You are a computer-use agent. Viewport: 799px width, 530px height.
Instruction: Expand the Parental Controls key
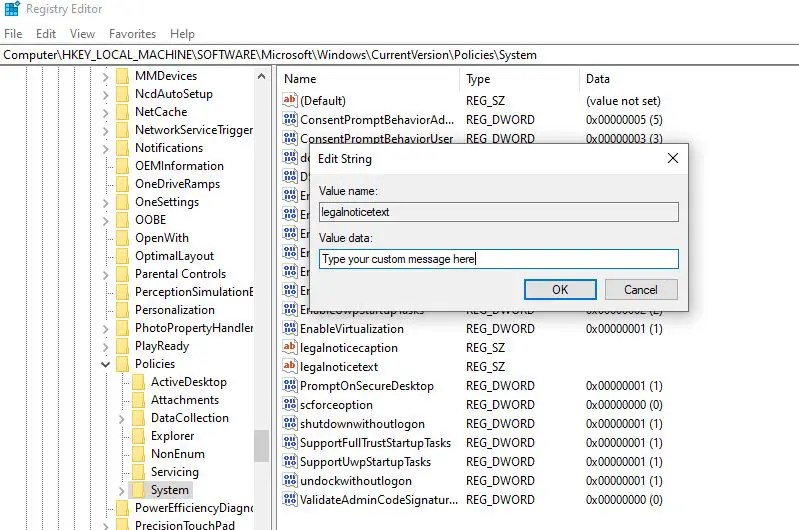(105, 274)
